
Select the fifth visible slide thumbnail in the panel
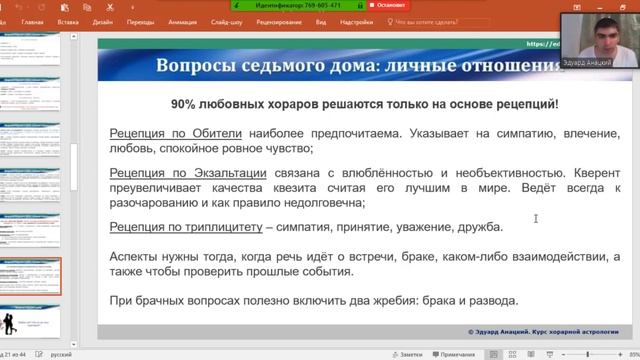(30, 230)
